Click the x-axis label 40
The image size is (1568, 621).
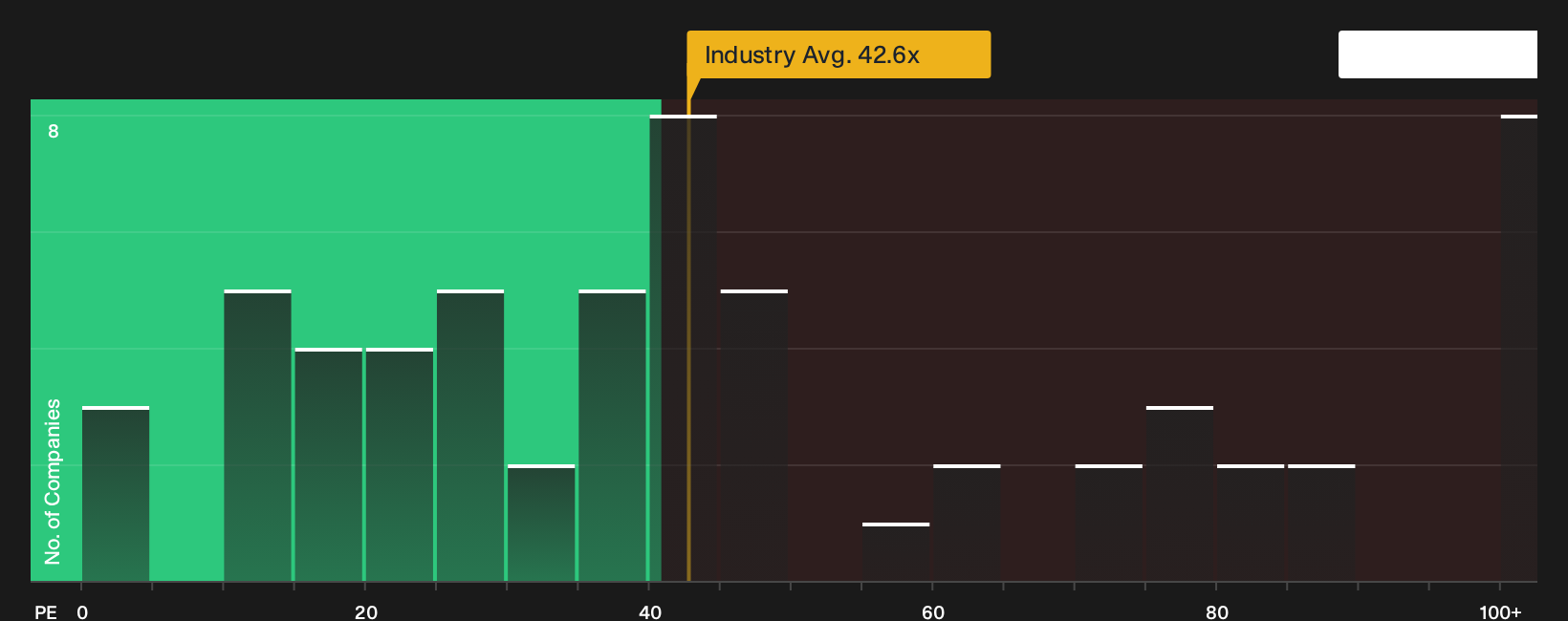click(x=650, y=612)
